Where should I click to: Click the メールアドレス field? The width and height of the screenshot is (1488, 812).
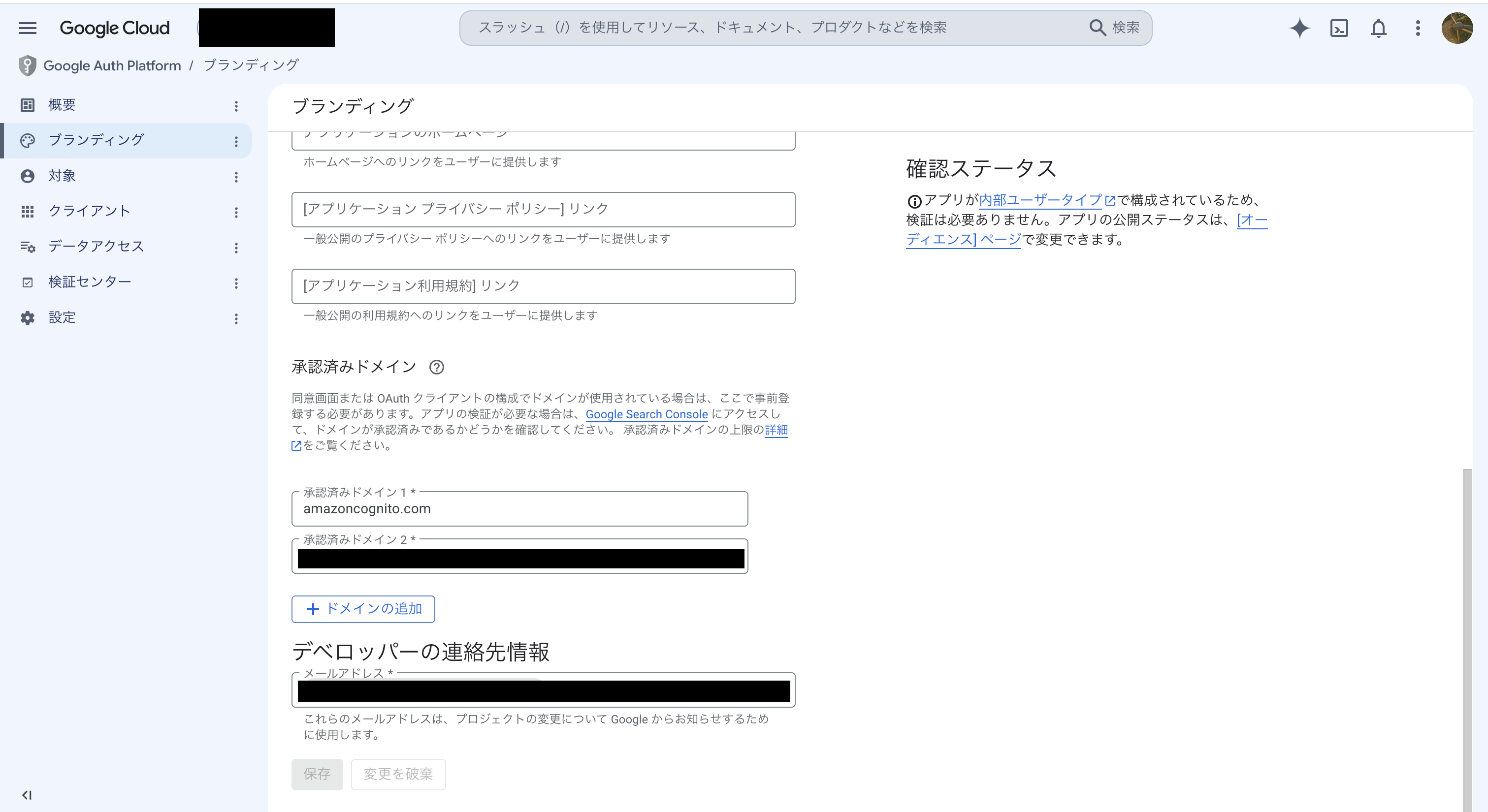[543, 690]
